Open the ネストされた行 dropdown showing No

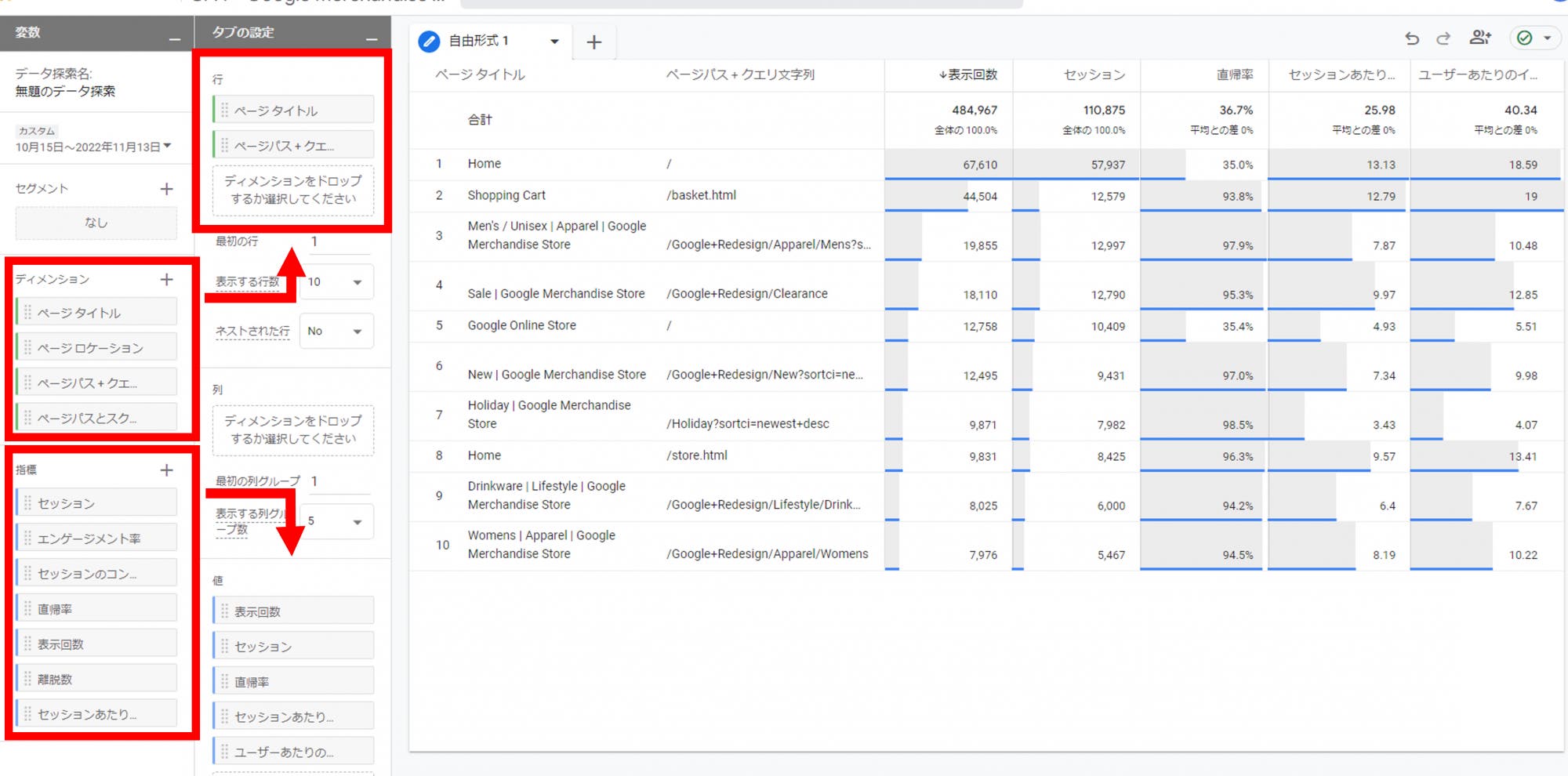336,331
